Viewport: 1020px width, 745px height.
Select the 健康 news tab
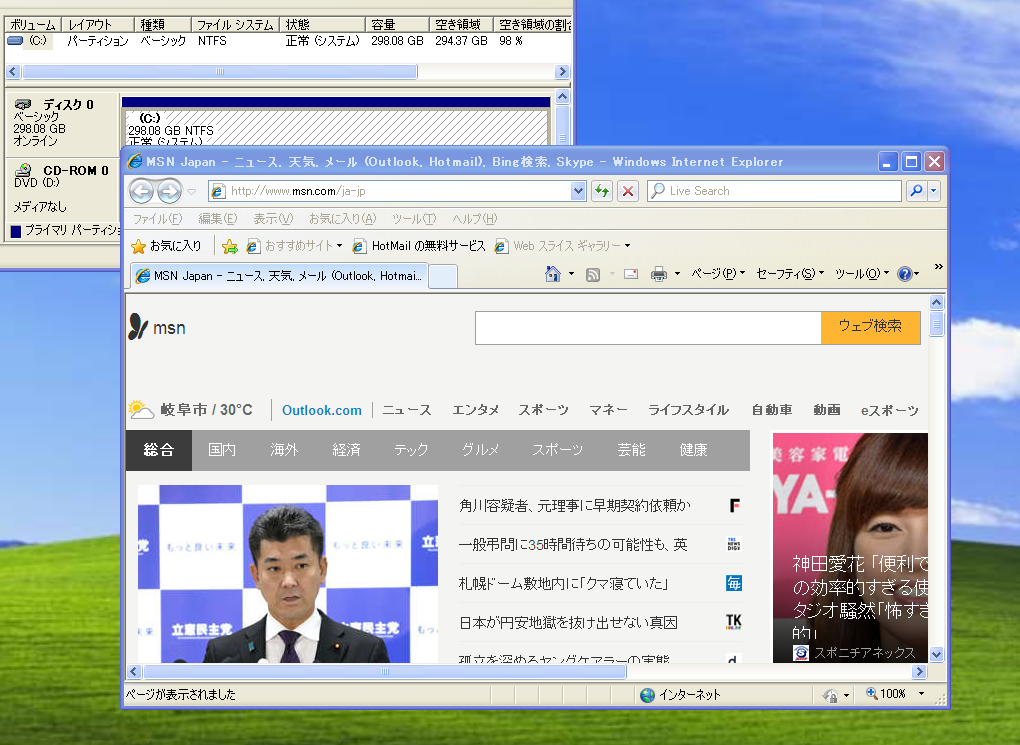coord(693,450)
